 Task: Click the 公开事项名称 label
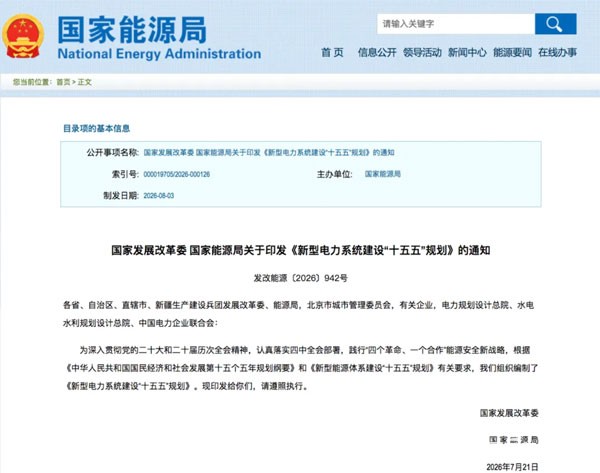[x=112, y=152]
